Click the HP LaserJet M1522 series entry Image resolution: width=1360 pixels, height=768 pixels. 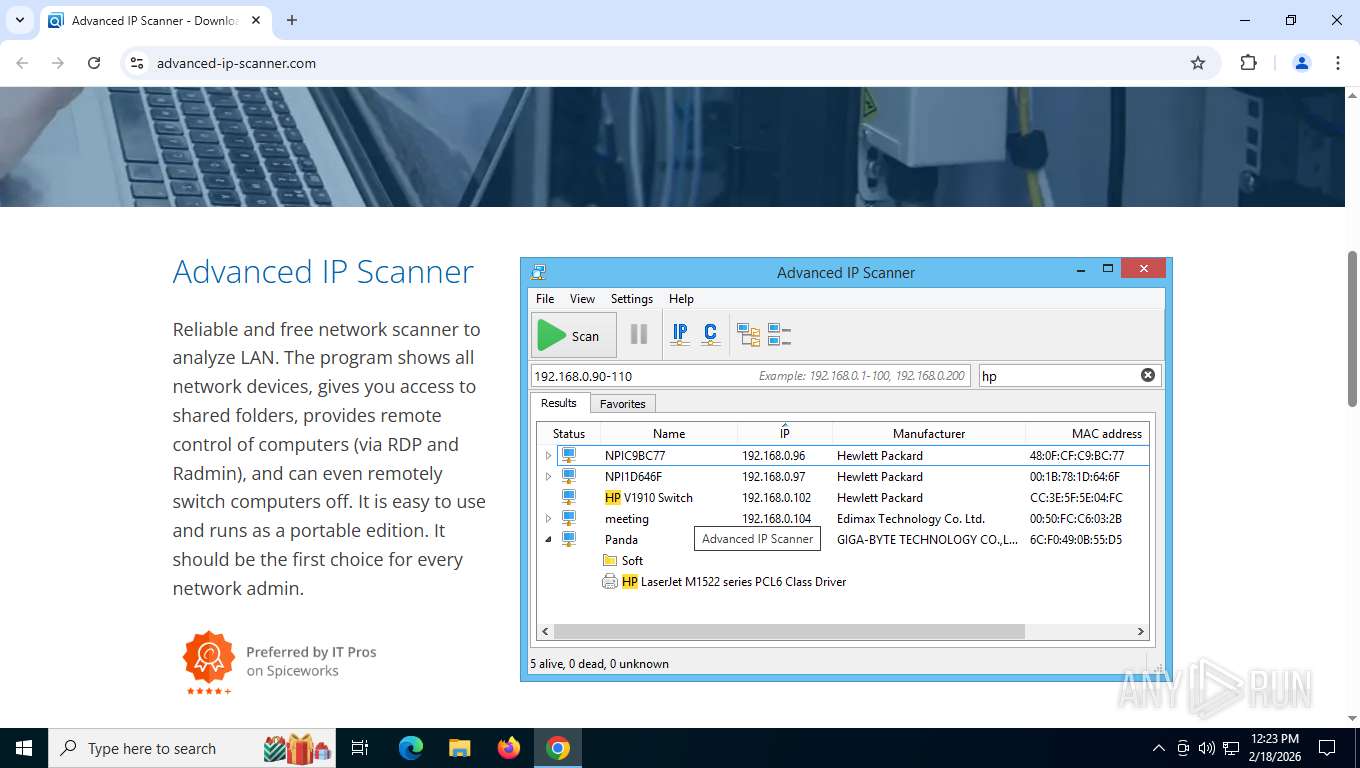(734, 582)
